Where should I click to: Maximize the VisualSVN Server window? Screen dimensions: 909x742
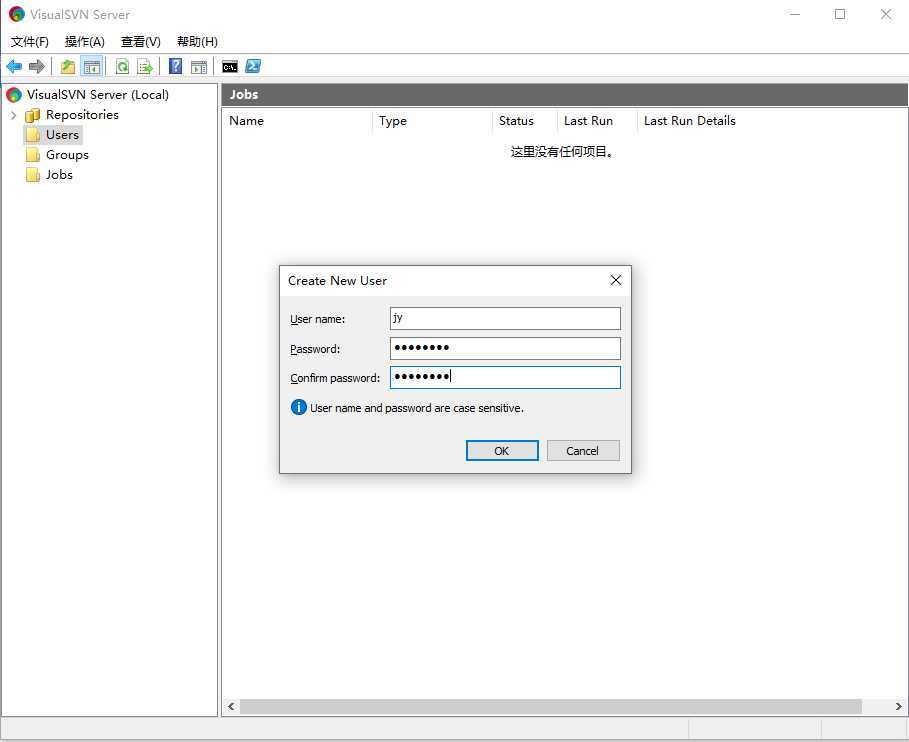click(840, 14)
